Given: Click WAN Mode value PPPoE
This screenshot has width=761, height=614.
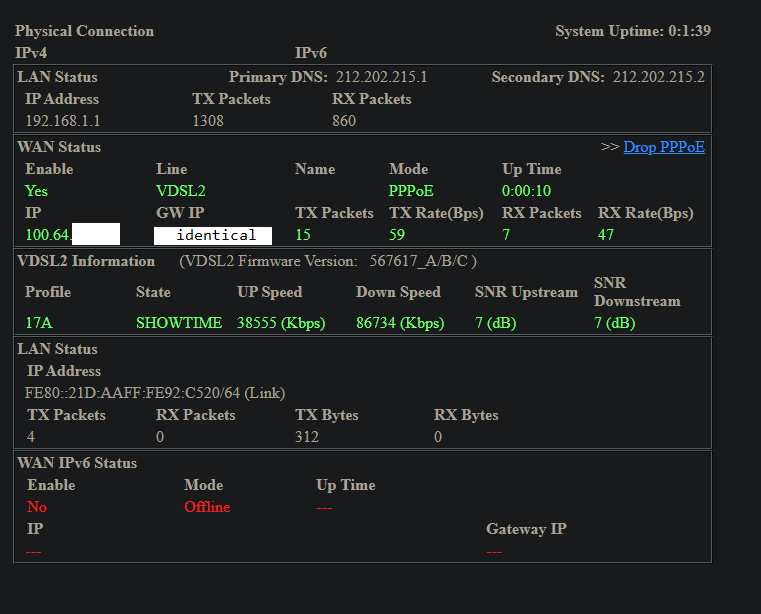Looking at the screenshot, I should click(411, 191).
